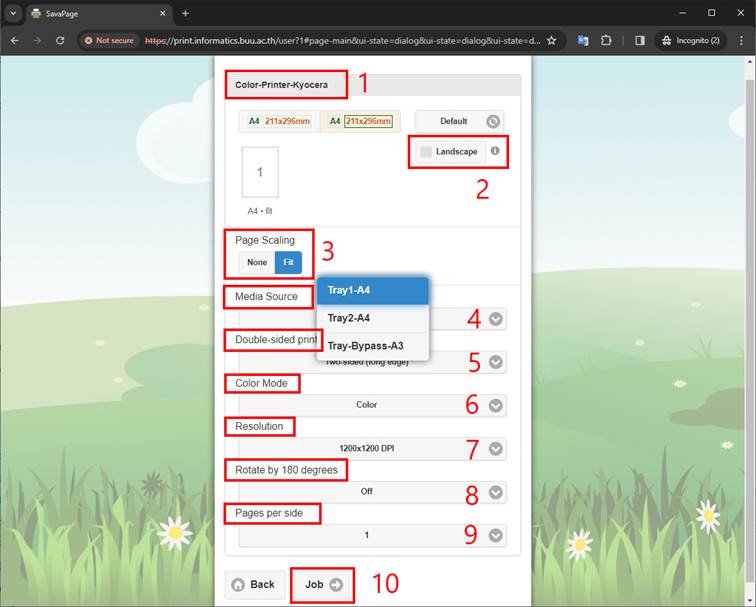Choose Tray-Bypass-A3 option
The image size is (756, 607).
pyautogui.click(x=372, y=346)
